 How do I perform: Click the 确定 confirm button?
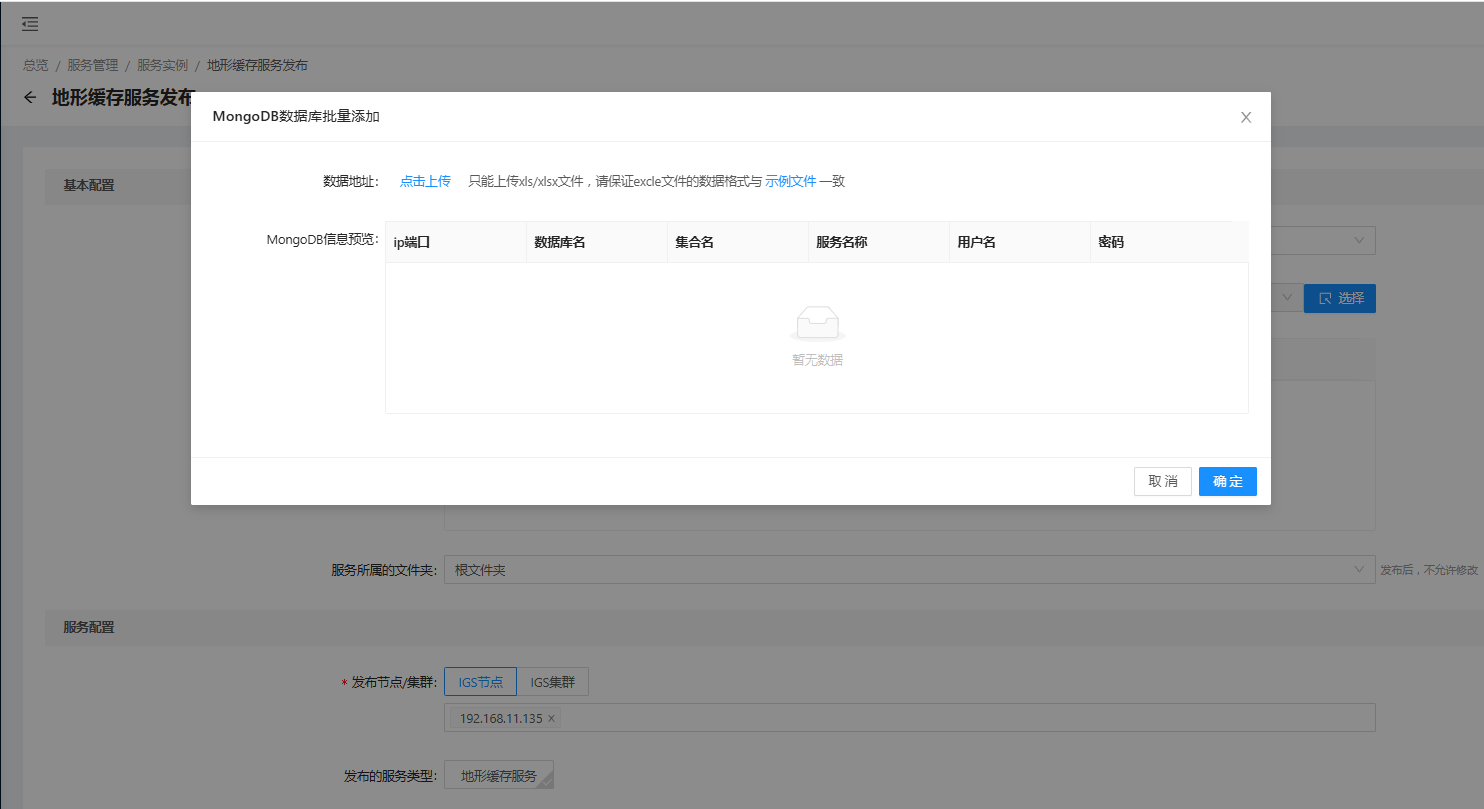pyautogui.click(x=1228, y=481)
